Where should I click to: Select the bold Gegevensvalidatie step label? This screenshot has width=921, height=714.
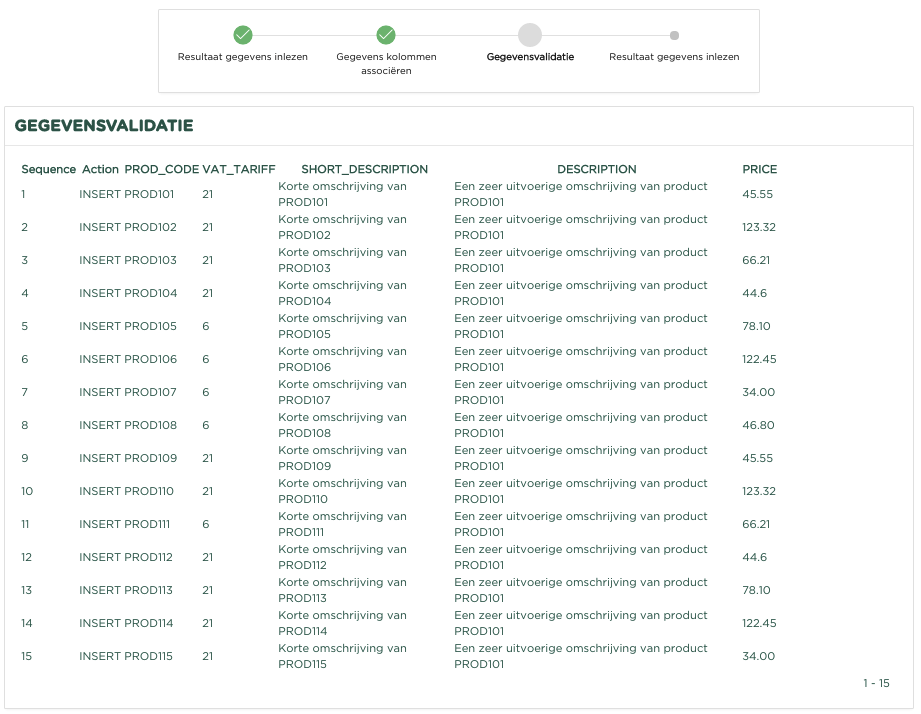click(530, 57)
